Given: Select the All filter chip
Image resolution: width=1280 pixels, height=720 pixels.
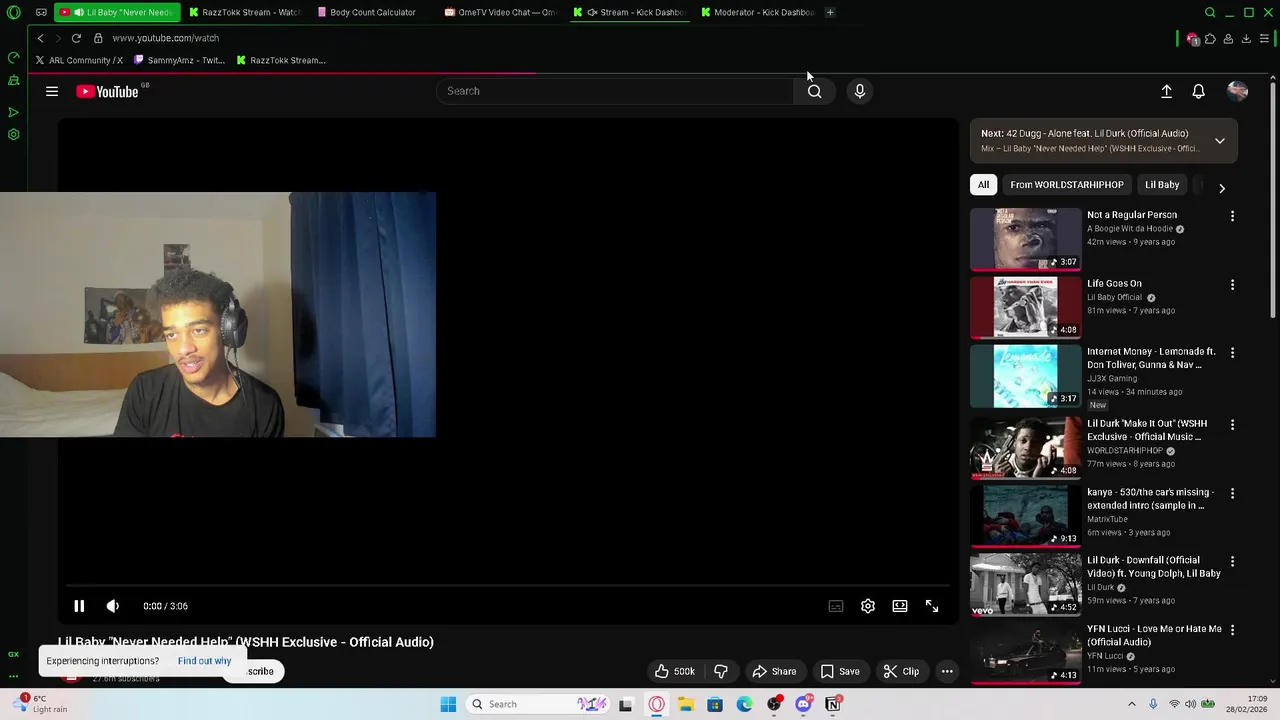Looking at the screenshot, I should [x=983, y=185].
